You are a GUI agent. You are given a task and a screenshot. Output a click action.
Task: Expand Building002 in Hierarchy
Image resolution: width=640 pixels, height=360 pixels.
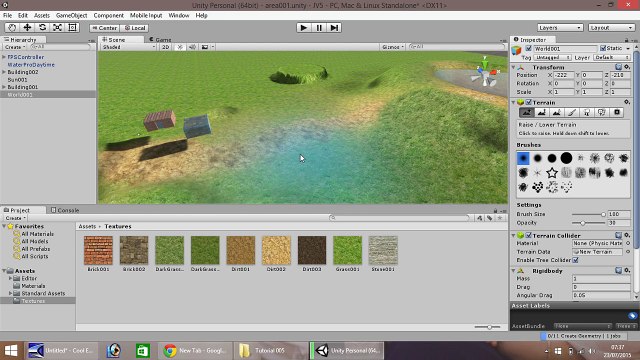click(x=4, y=72)
